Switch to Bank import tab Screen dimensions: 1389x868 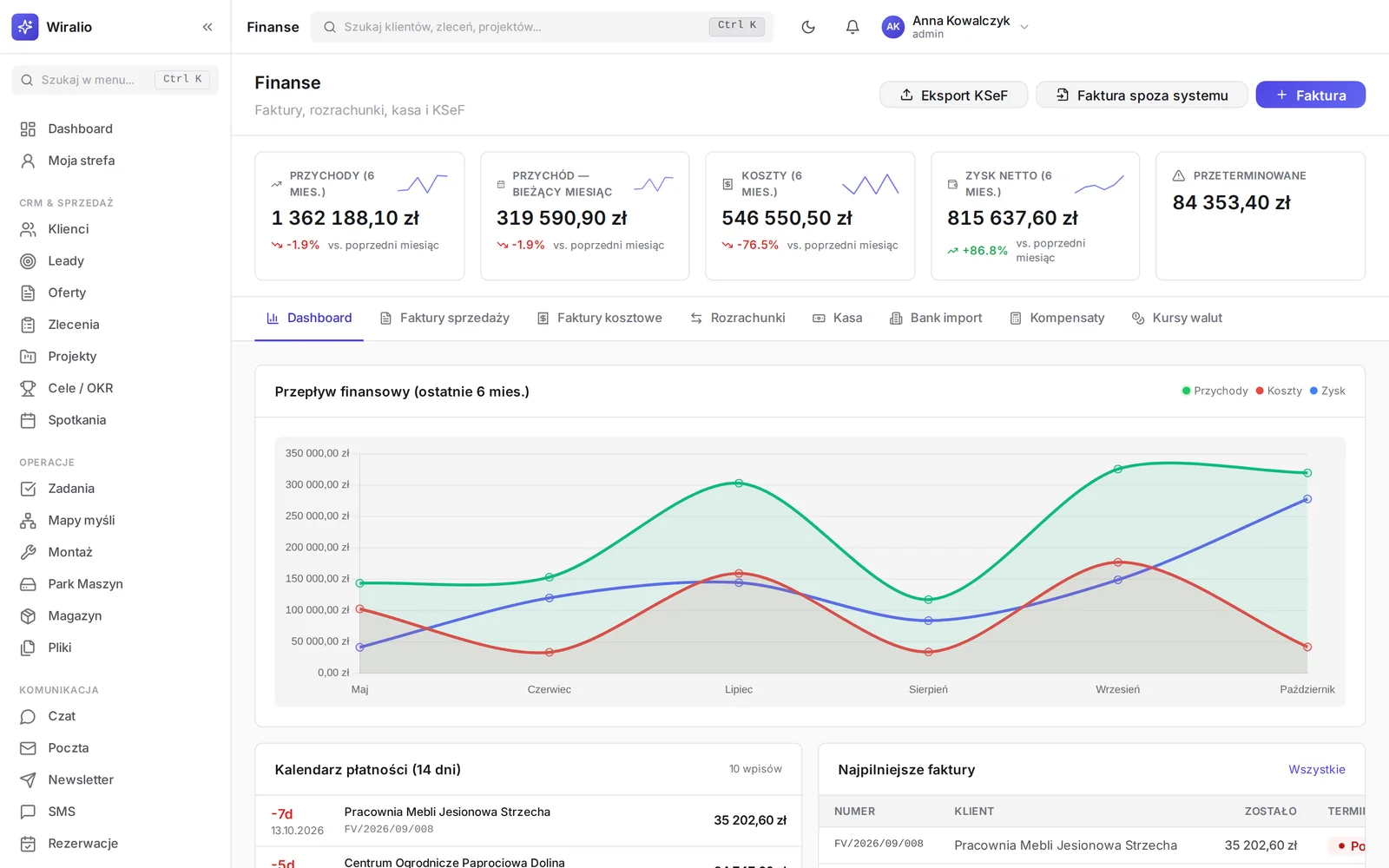(x=936, y=319)
